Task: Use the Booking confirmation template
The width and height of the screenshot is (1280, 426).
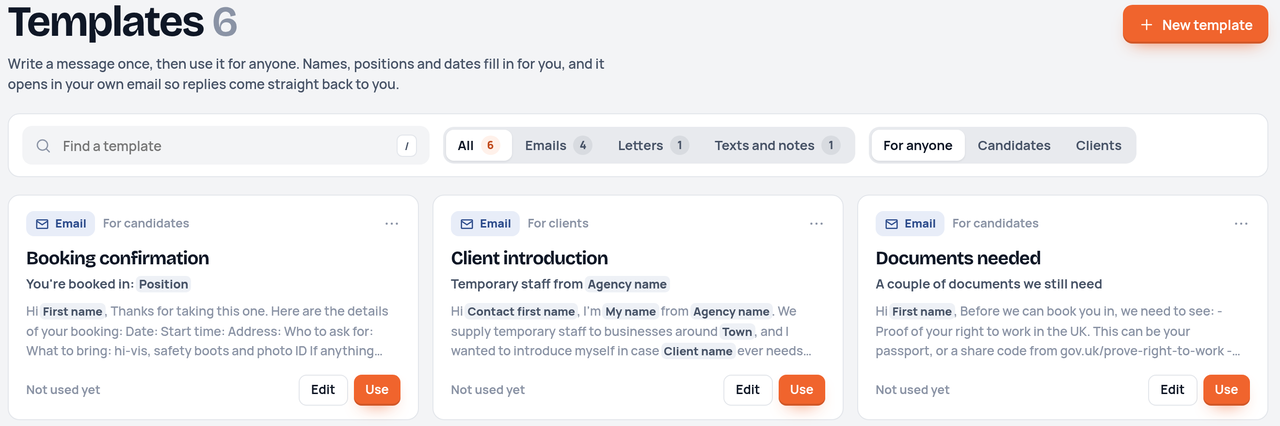Action: [377, 390]
